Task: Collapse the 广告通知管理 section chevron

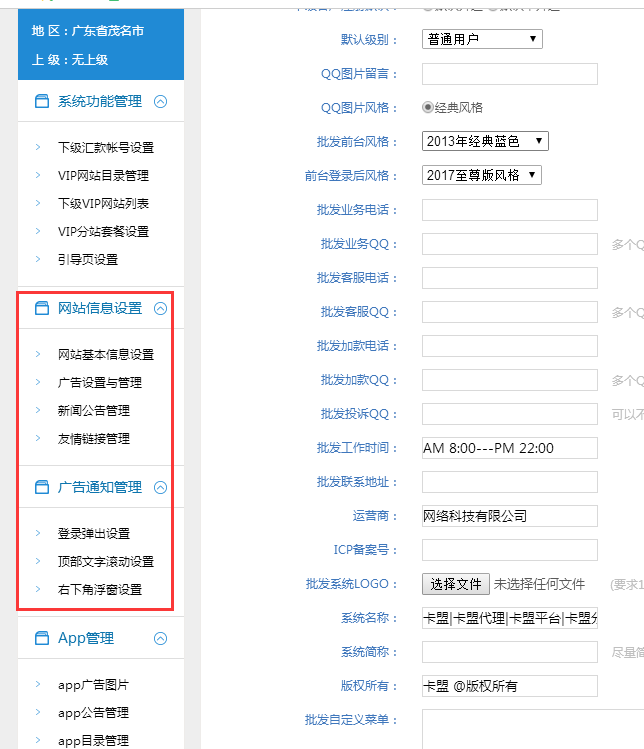Action: (160, 488)
